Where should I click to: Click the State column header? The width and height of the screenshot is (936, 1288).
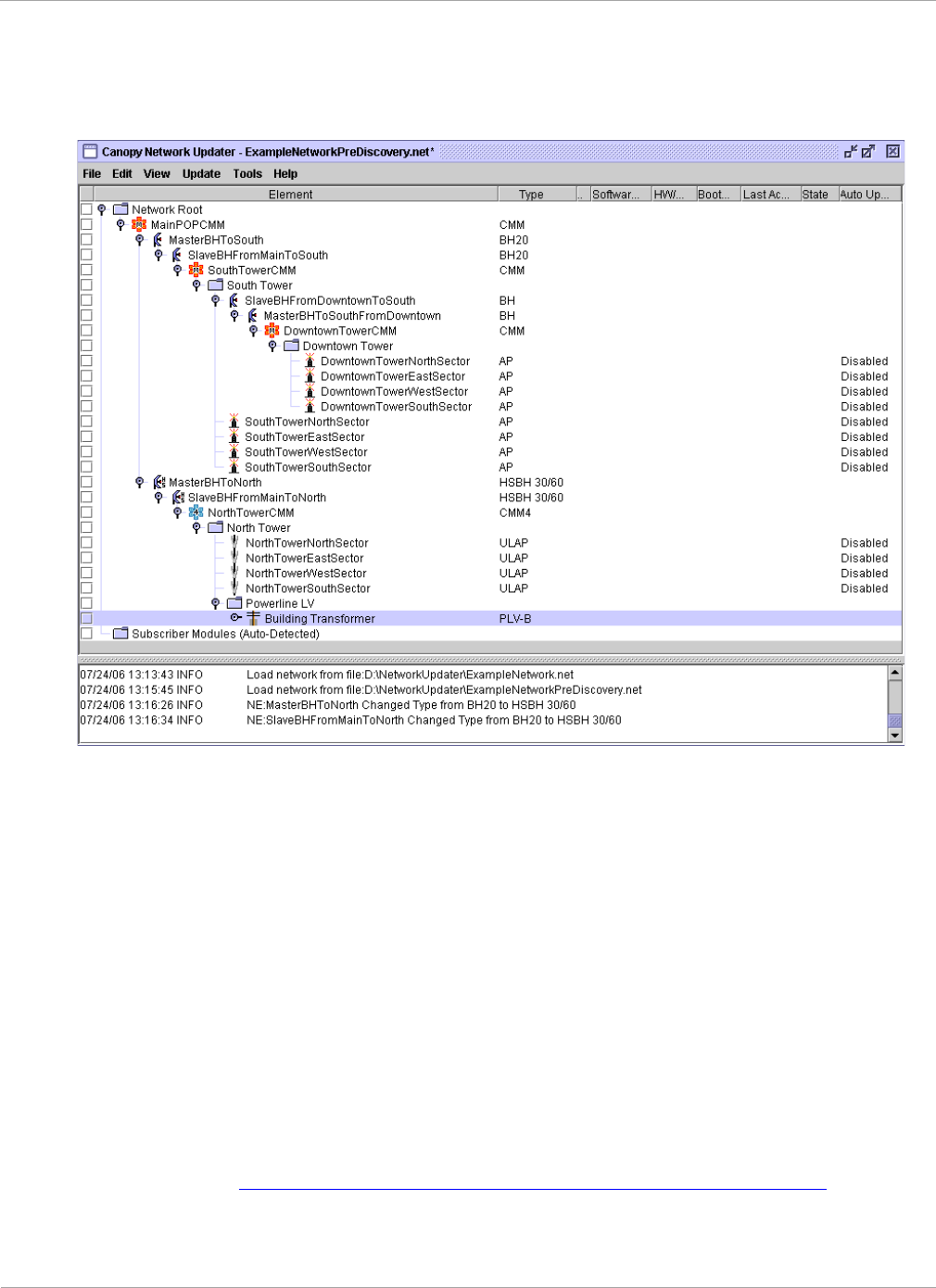(818, 195)
